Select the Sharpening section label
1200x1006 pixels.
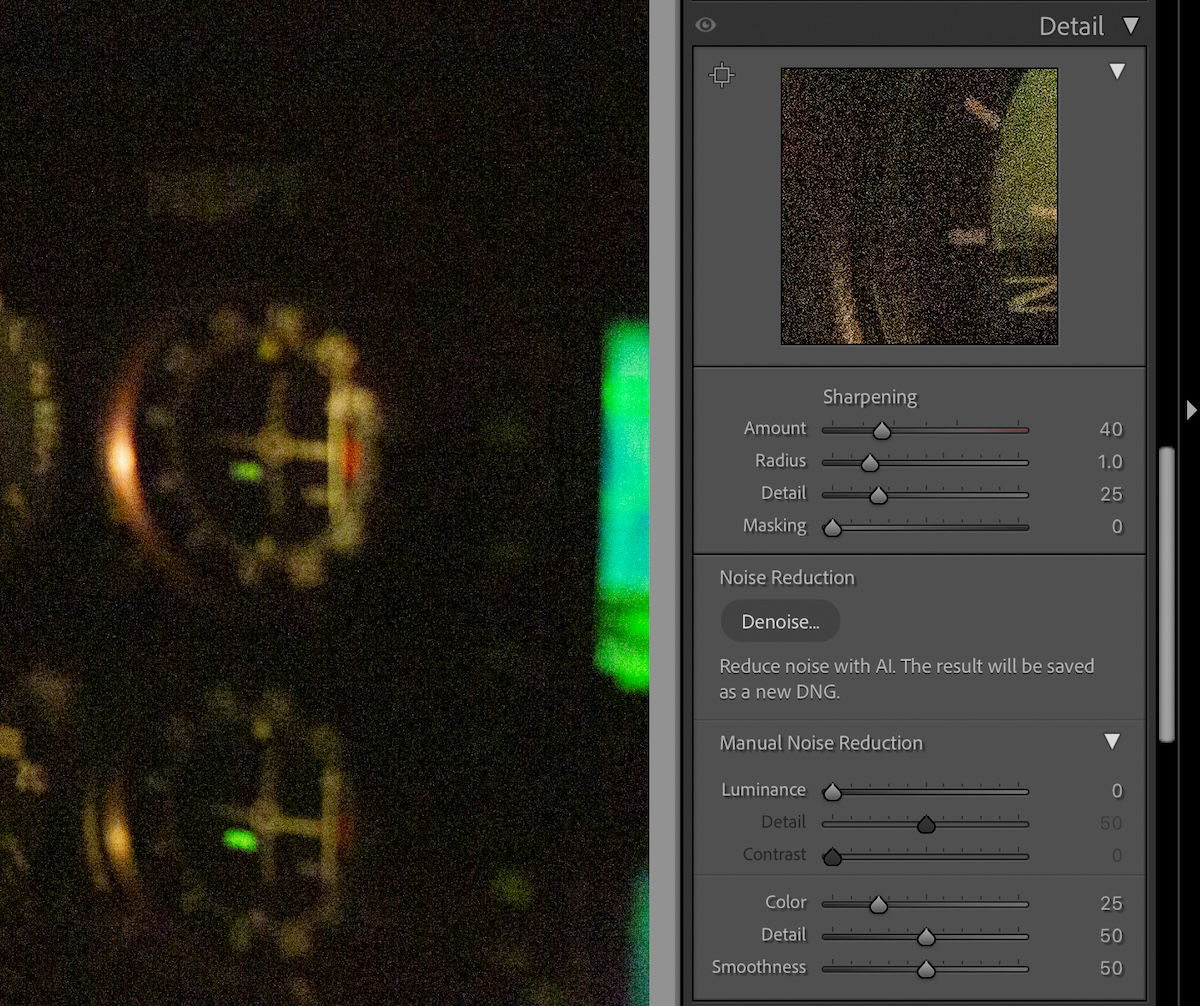(869, 397)
